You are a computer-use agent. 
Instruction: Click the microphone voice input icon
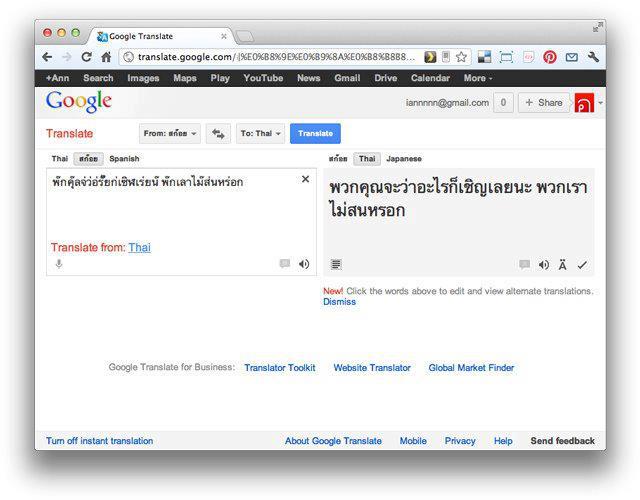pyautogui.click(x=59, y=264)
